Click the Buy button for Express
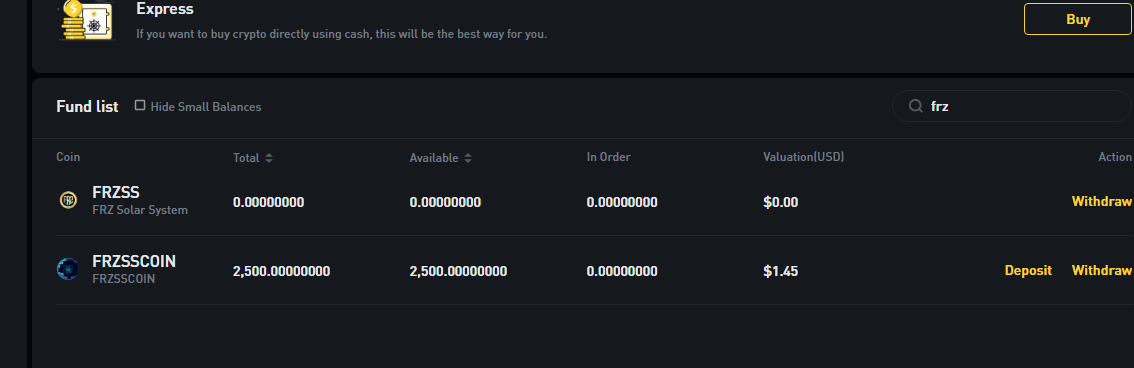Screen dimensions: 1134x368 pos(1078,20)
